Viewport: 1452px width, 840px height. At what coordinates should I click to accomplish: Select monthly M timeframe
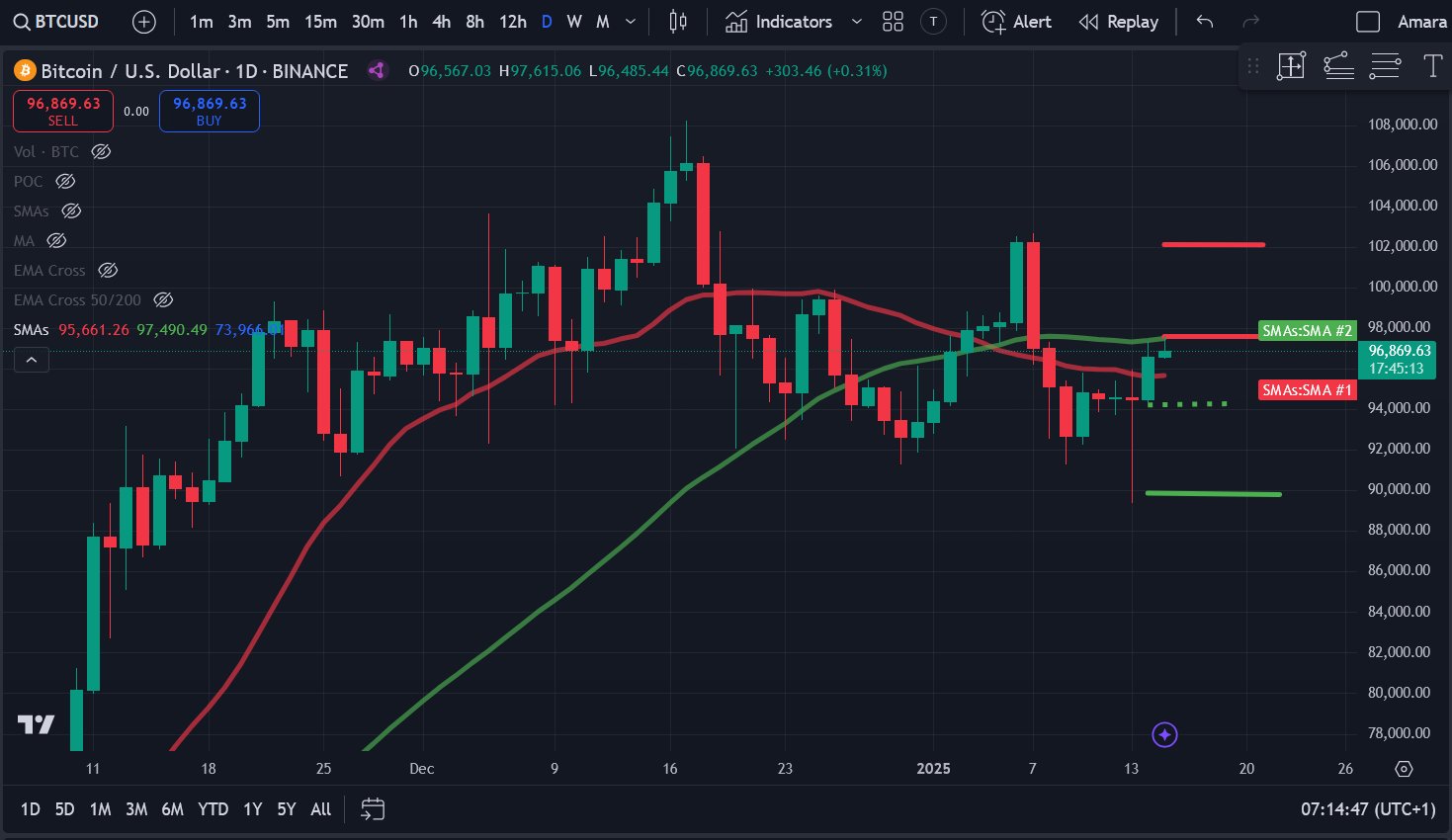603,22
